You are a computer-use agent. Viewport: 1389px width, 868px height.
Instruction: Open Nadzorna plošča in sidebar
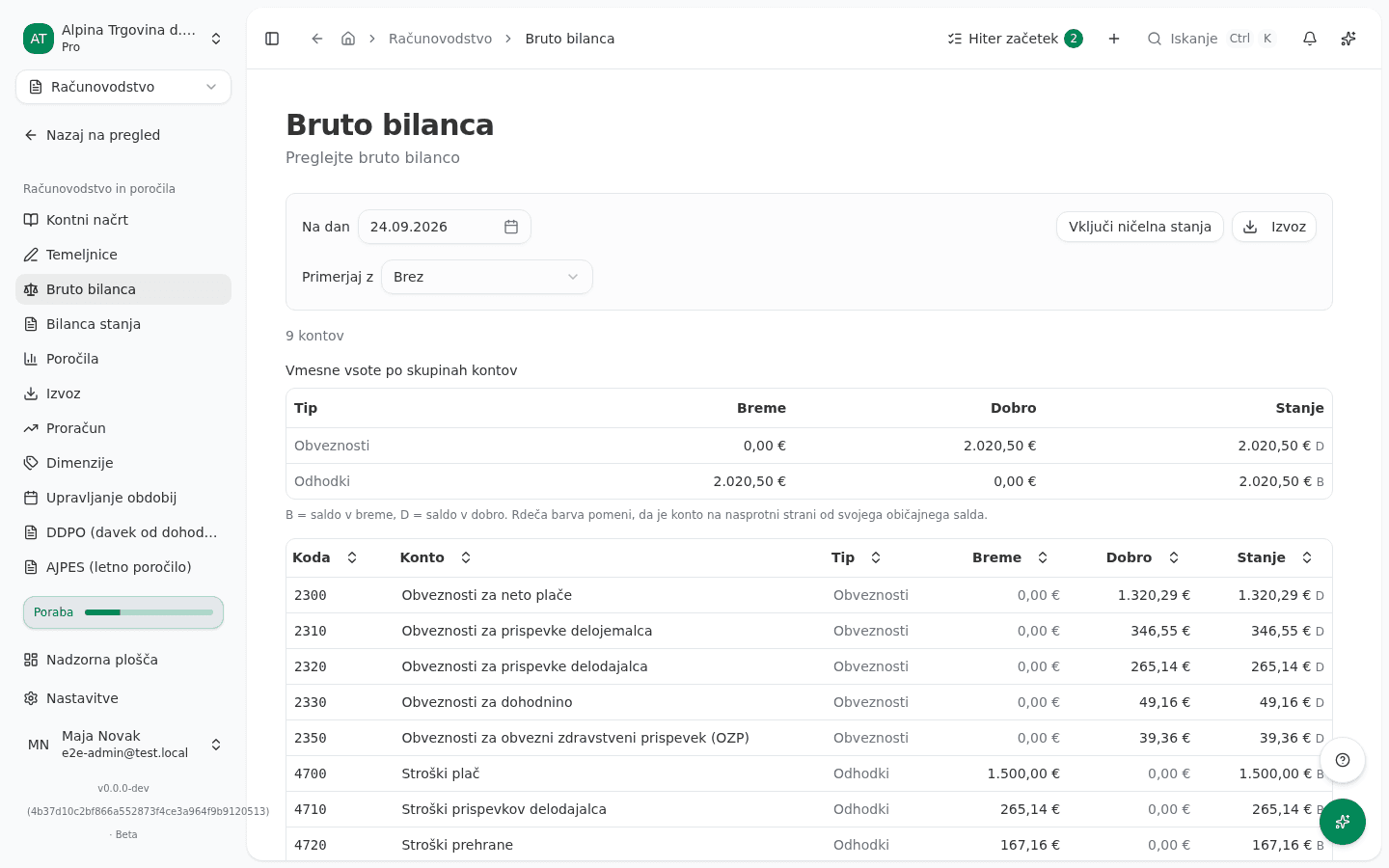(x=123, y=660)
